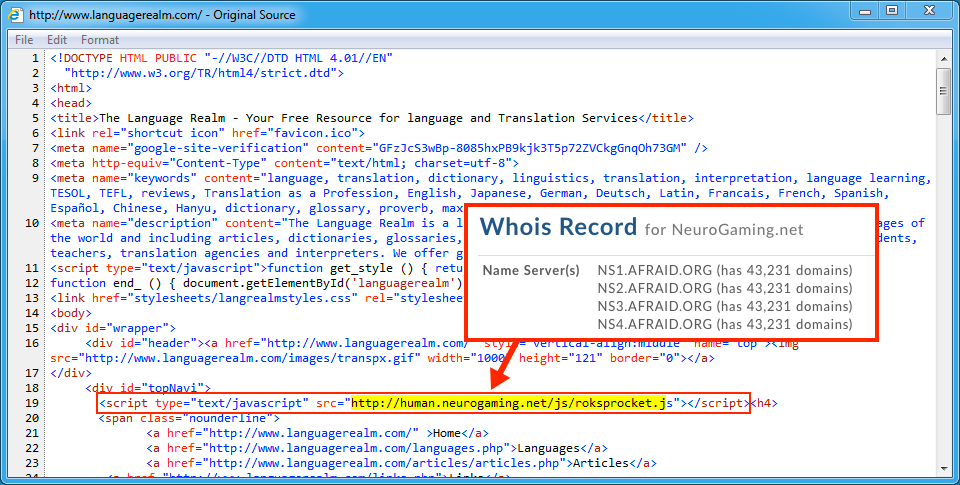Click the body tag on line 14
This screenshot has width=960, height=485.
click(72, 313)
